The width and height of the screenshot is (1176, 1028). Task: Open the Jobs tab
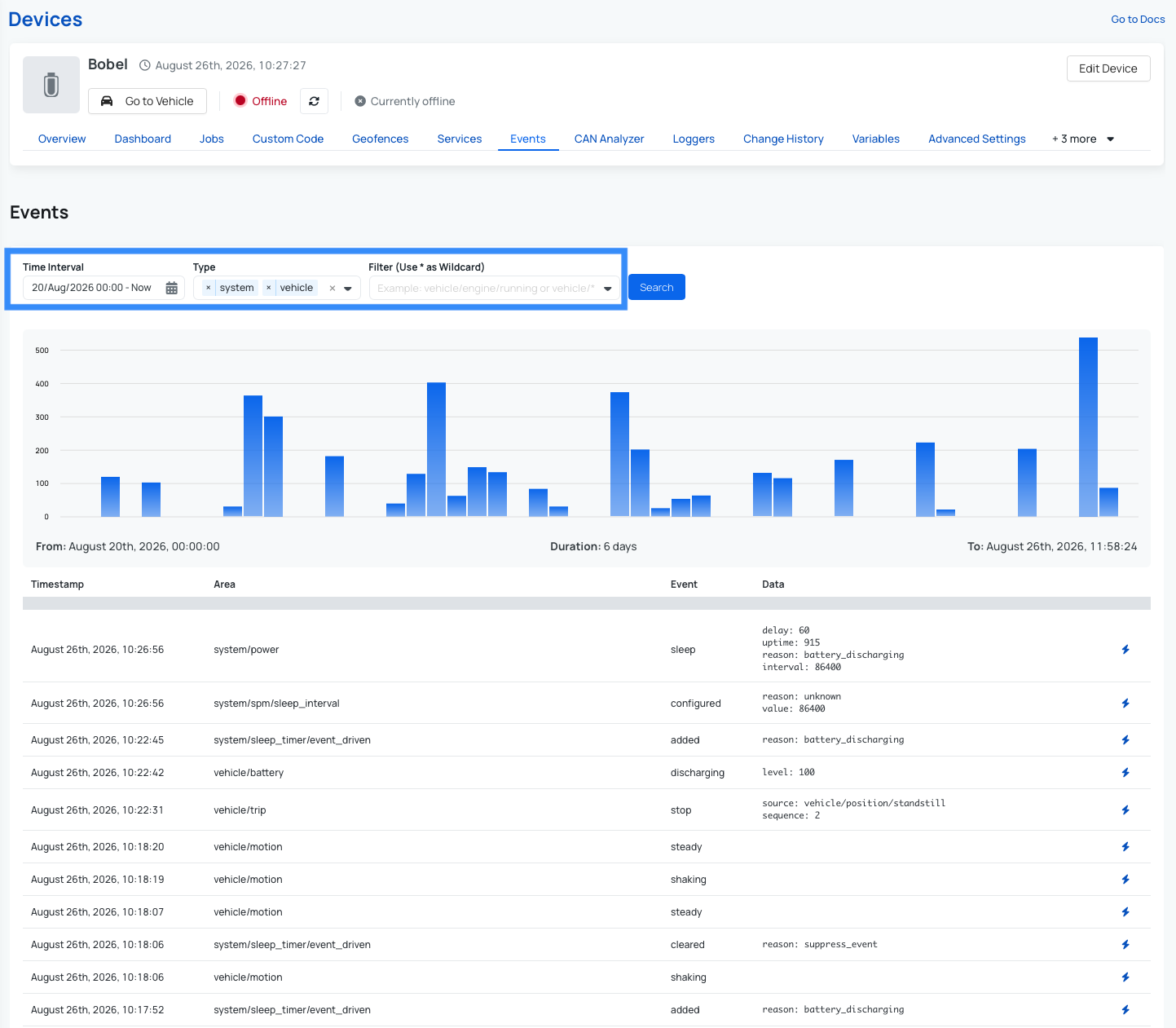pos(212,139)
